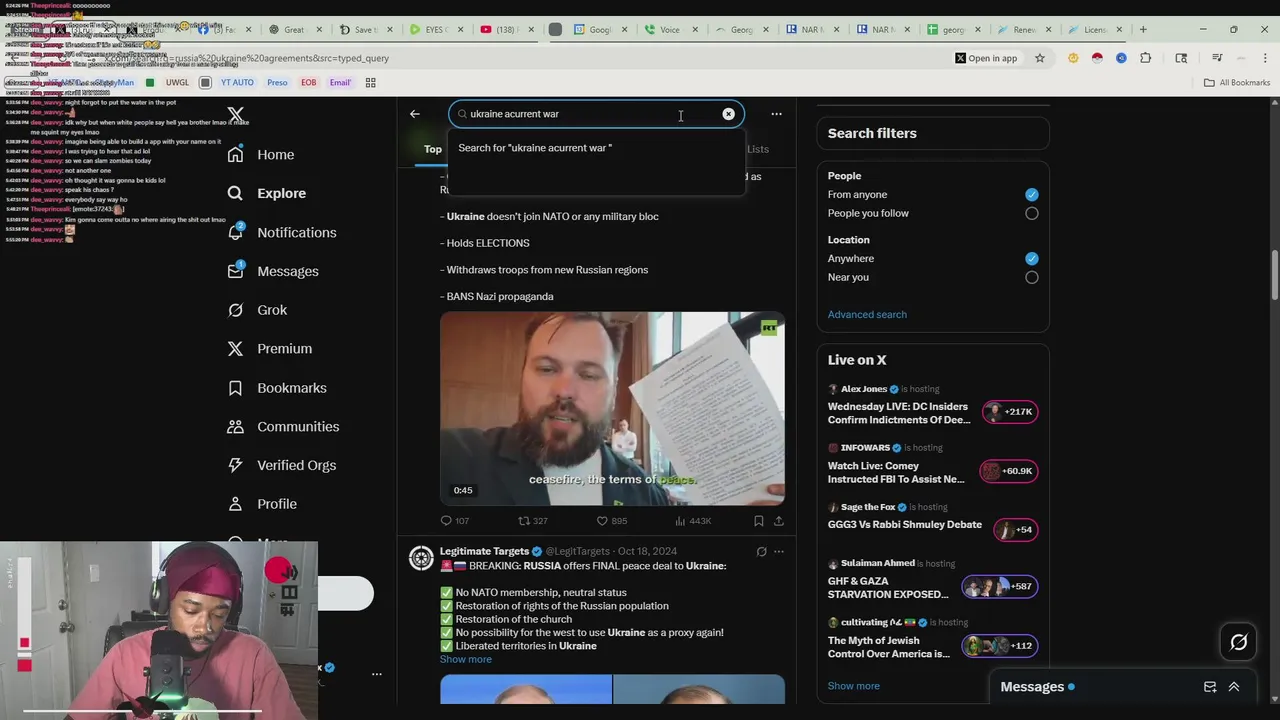Open the EOB bookmark

click(x=309, y=83)
